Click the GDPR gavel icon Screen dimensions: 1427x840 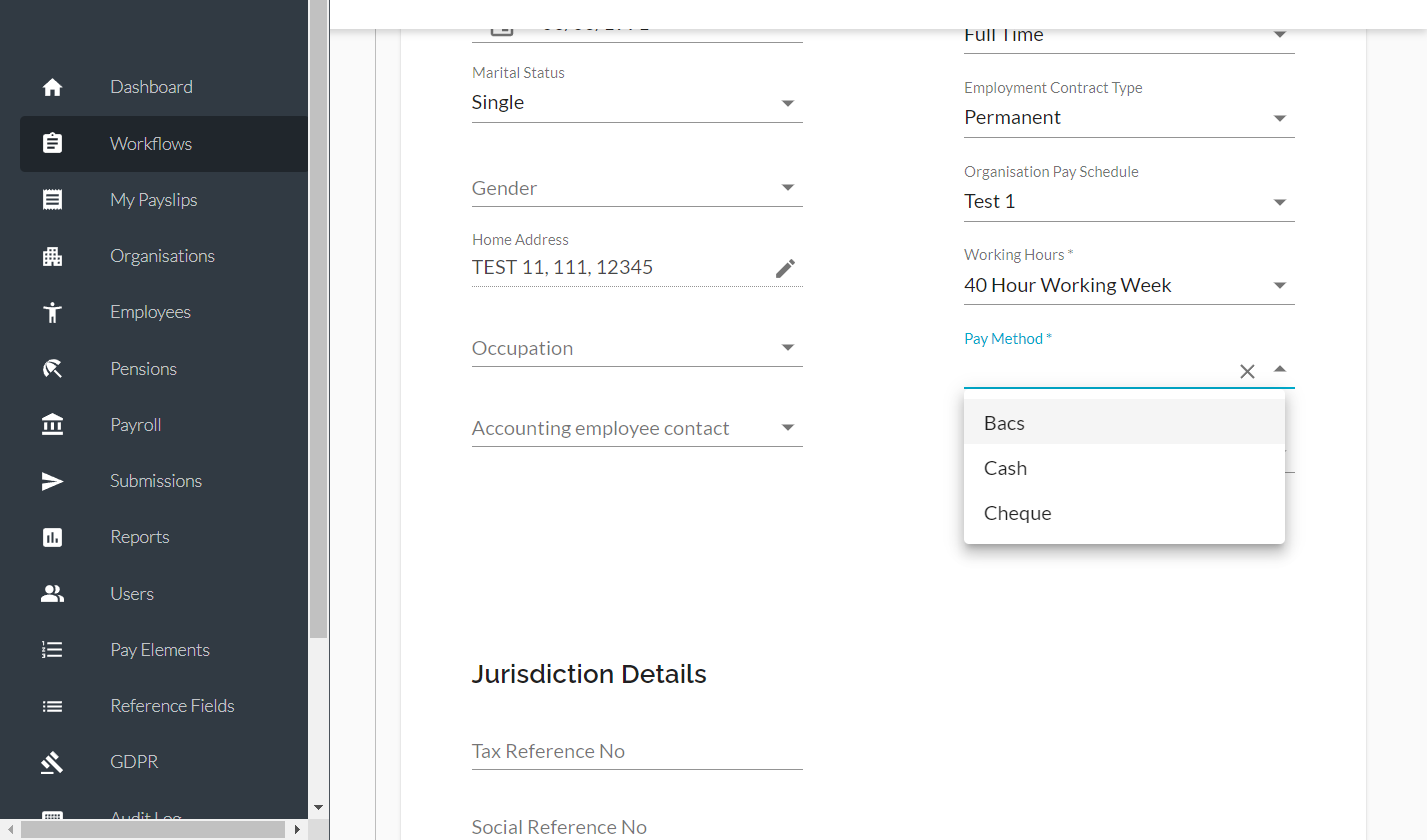pos(53,762)
